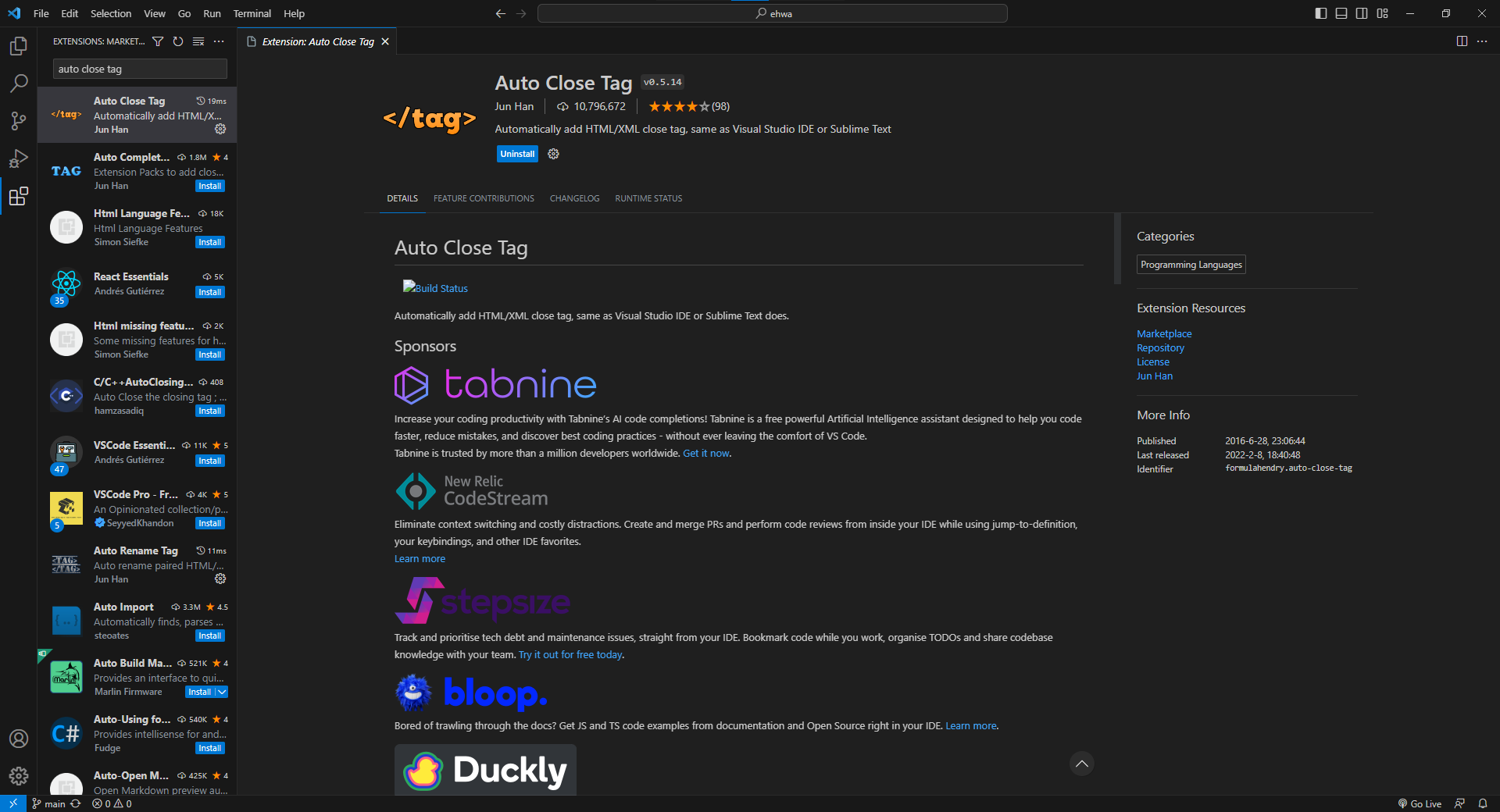Open the Search view icon

click(x=18, y=84)
